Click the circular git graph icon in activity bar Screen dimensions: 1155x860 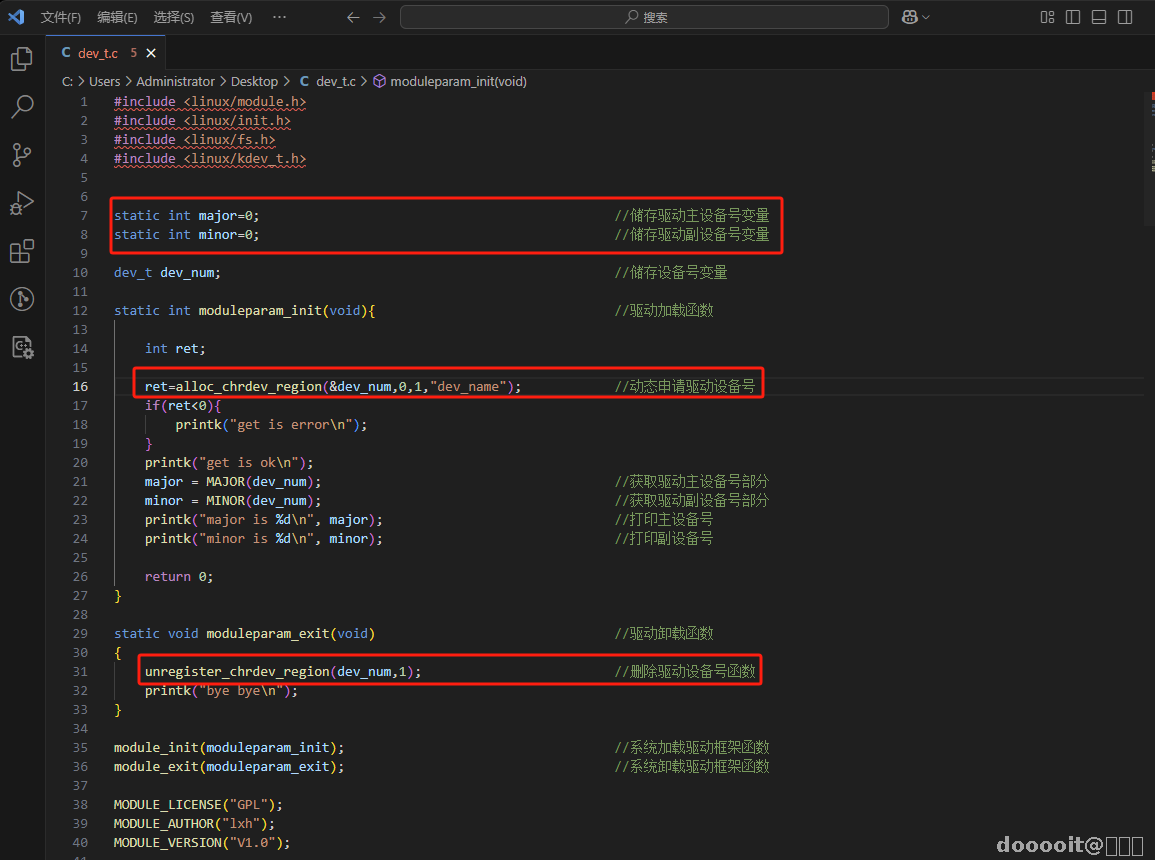pyautogui.click(x=22, y=299)
